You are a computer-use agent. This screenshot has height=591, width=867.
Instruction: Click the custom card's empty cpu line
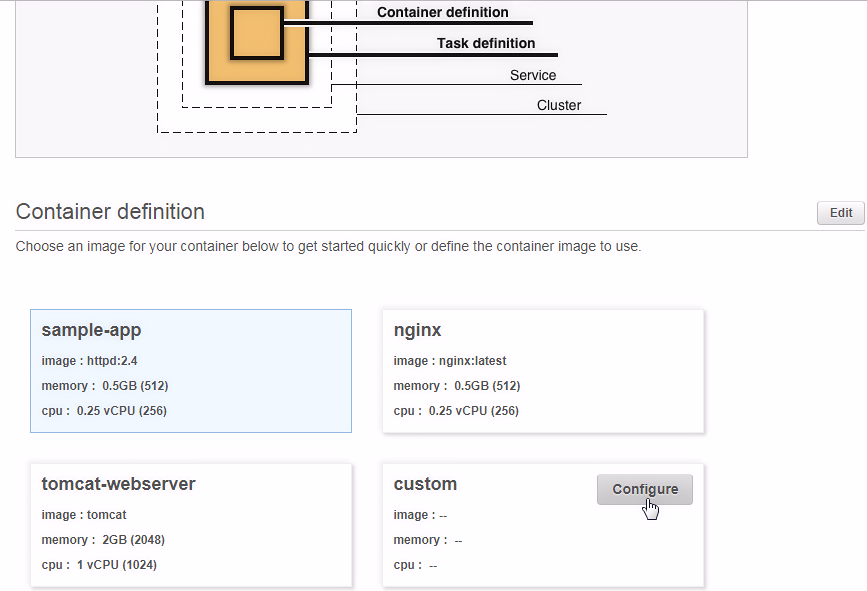pos(415,565)
